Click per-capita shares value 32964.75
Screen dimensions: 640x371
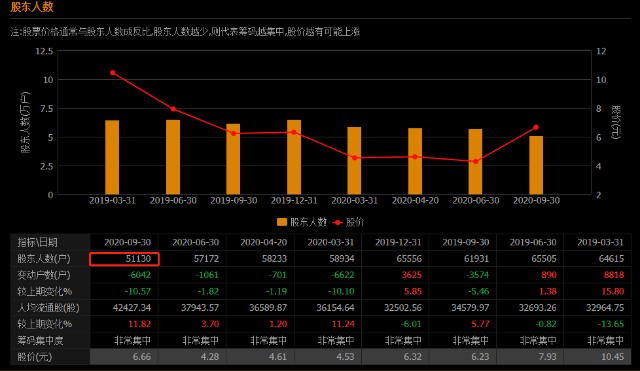(605, 308)
